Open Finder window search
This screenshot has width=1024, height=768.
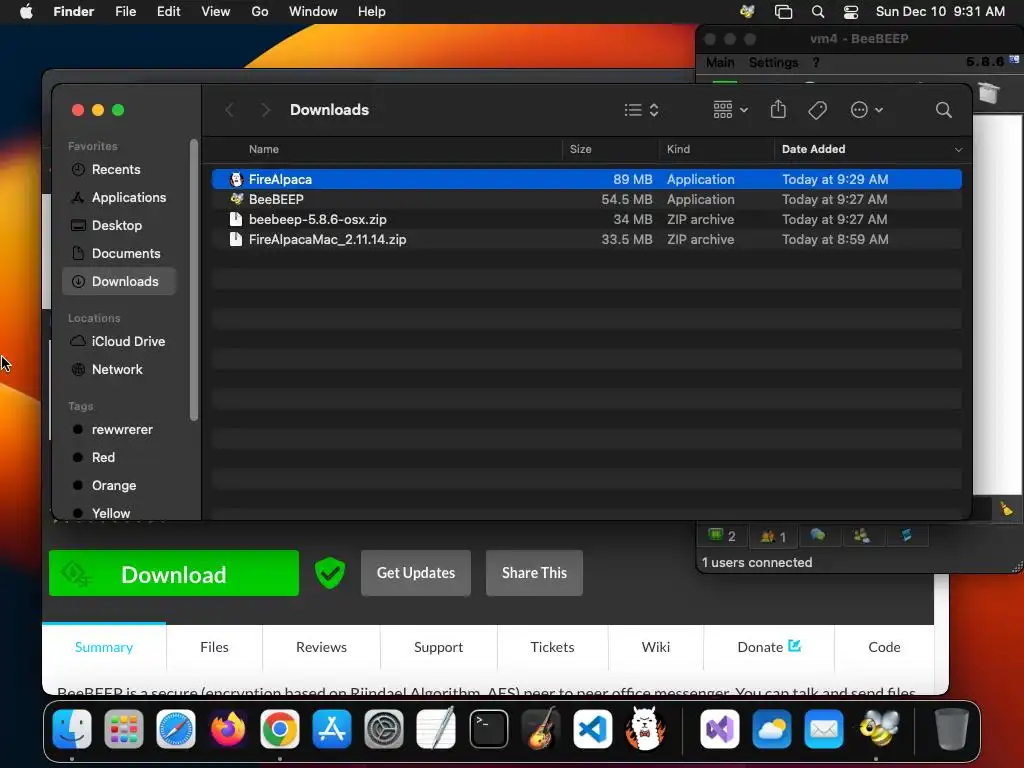pyautogui.click(x=944, y=110)
